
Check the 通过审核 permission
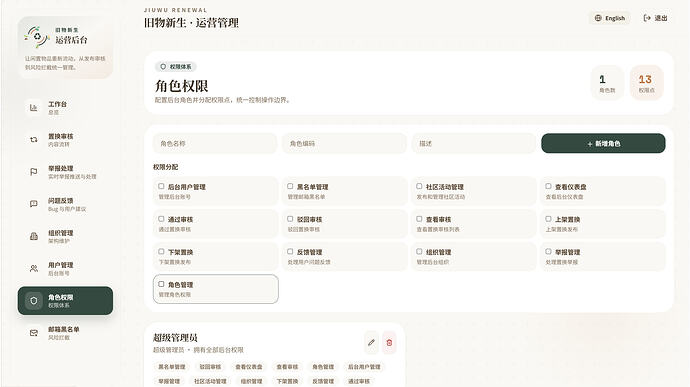pyautogui.click(x=161, y=219)
